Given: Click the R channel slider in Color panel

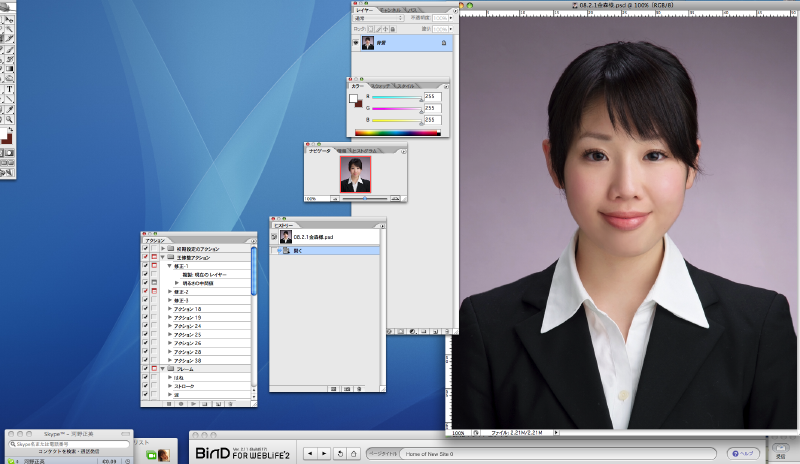Looking at the screenshot, I should (x=397, y=97).
